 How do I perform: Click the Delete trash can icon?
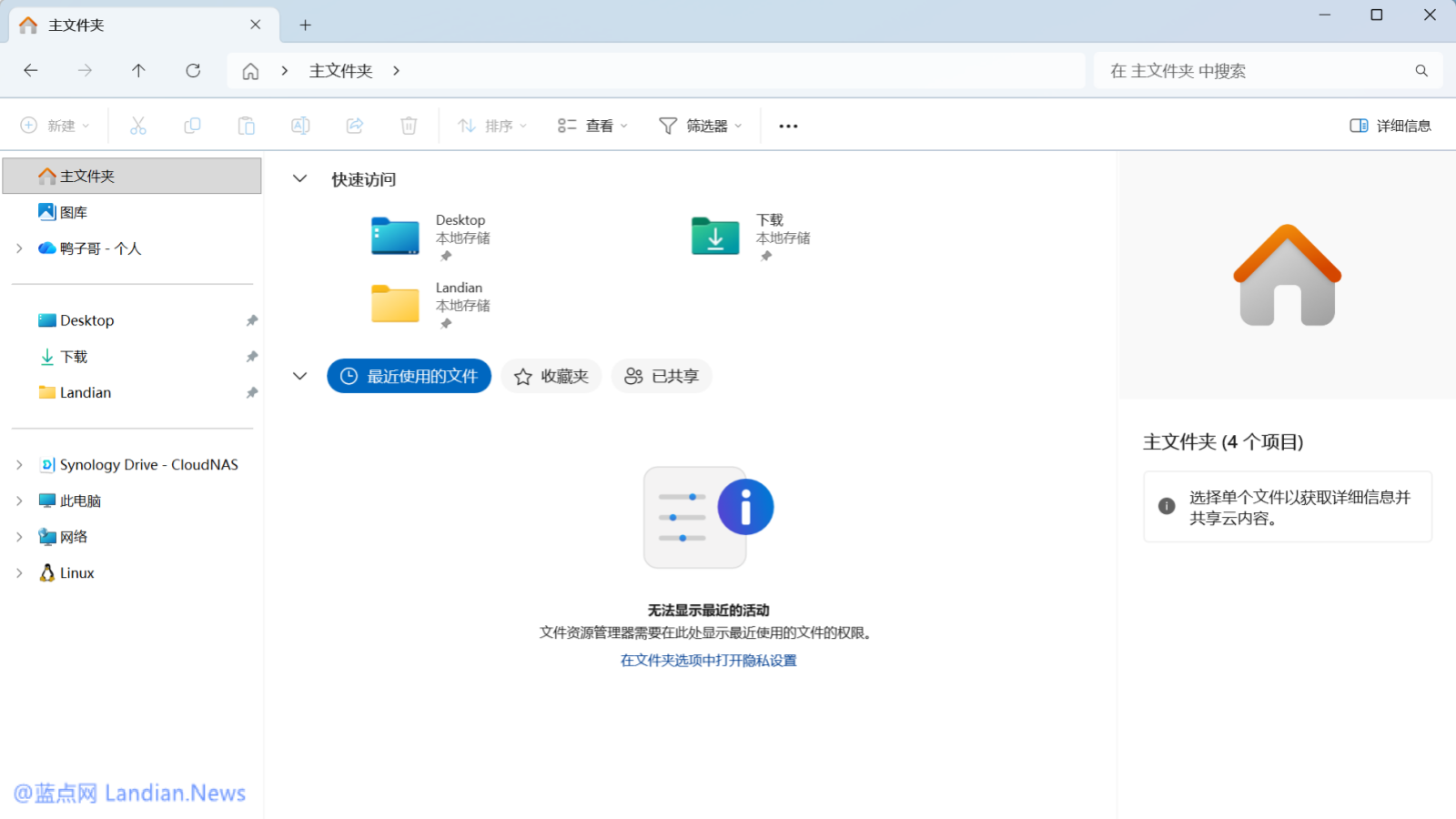coord(409,126)
